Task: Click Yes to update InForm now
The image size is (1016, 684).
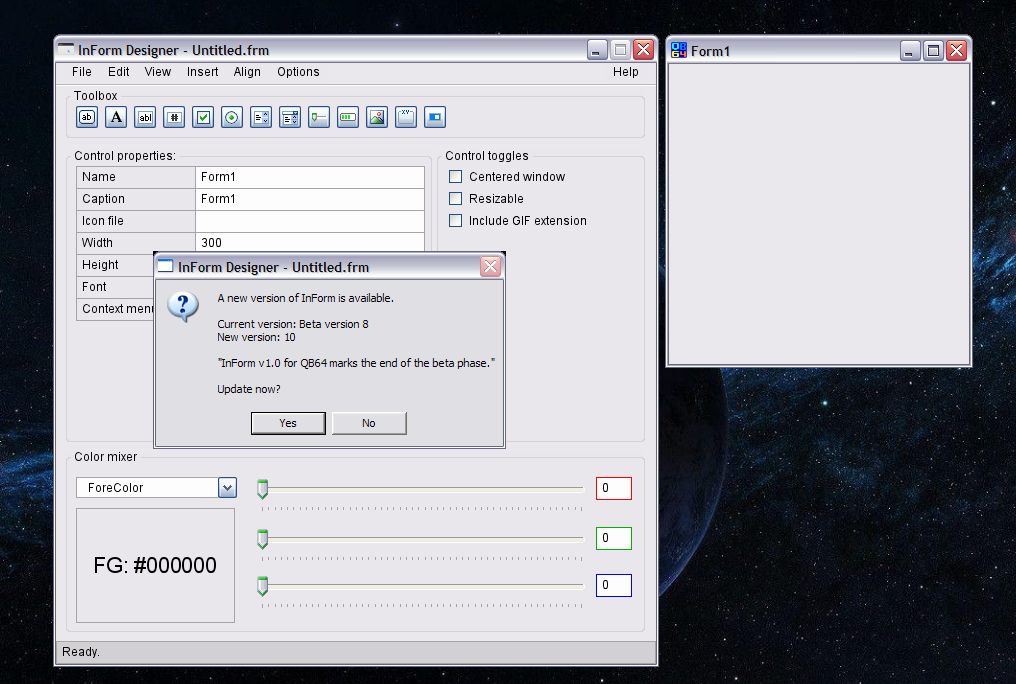Action: coord(288,423)
